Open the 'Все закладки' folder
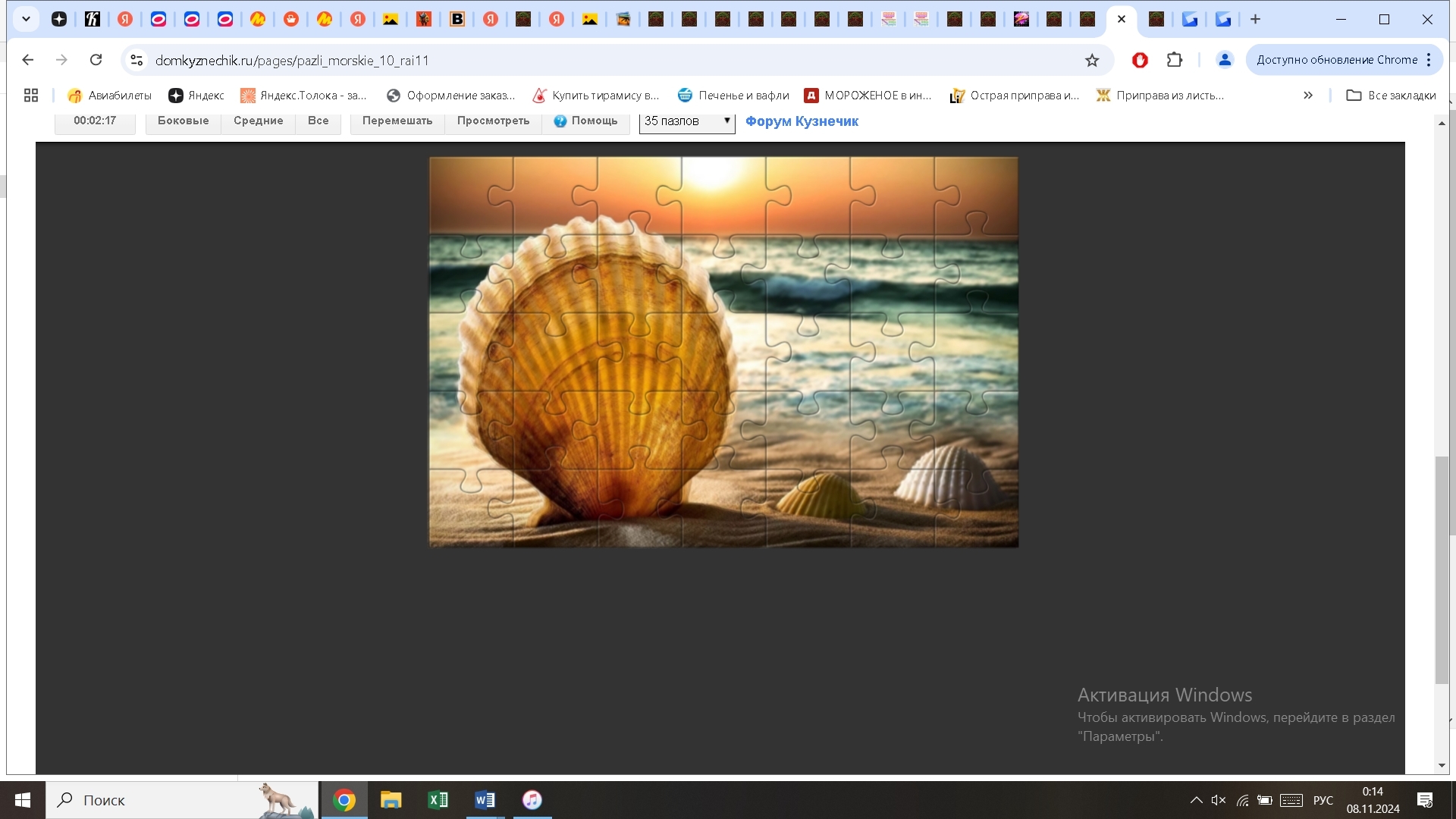Image resolution: width=1456 pixels, height=819 pixels. (1391, 96)
